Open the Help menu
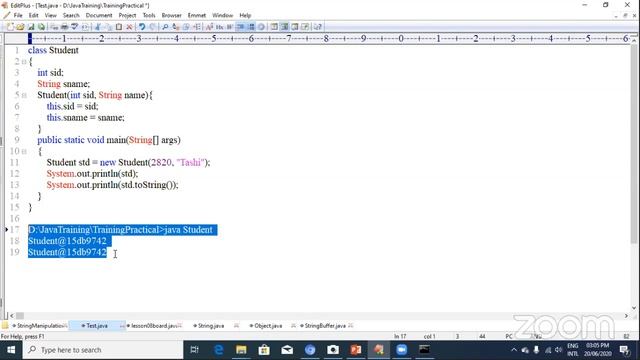This screenshot has height=360, width=640. tap(245, 16)
